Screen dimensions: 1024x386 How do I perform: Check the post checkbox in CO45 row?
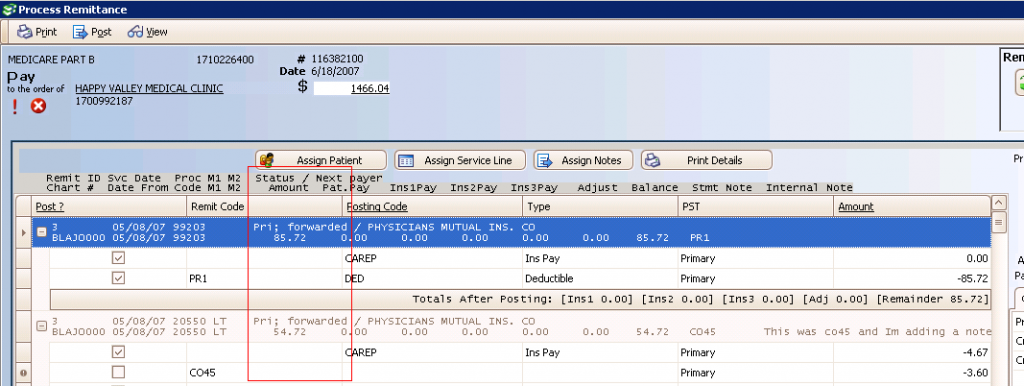(x=118, y=372)
